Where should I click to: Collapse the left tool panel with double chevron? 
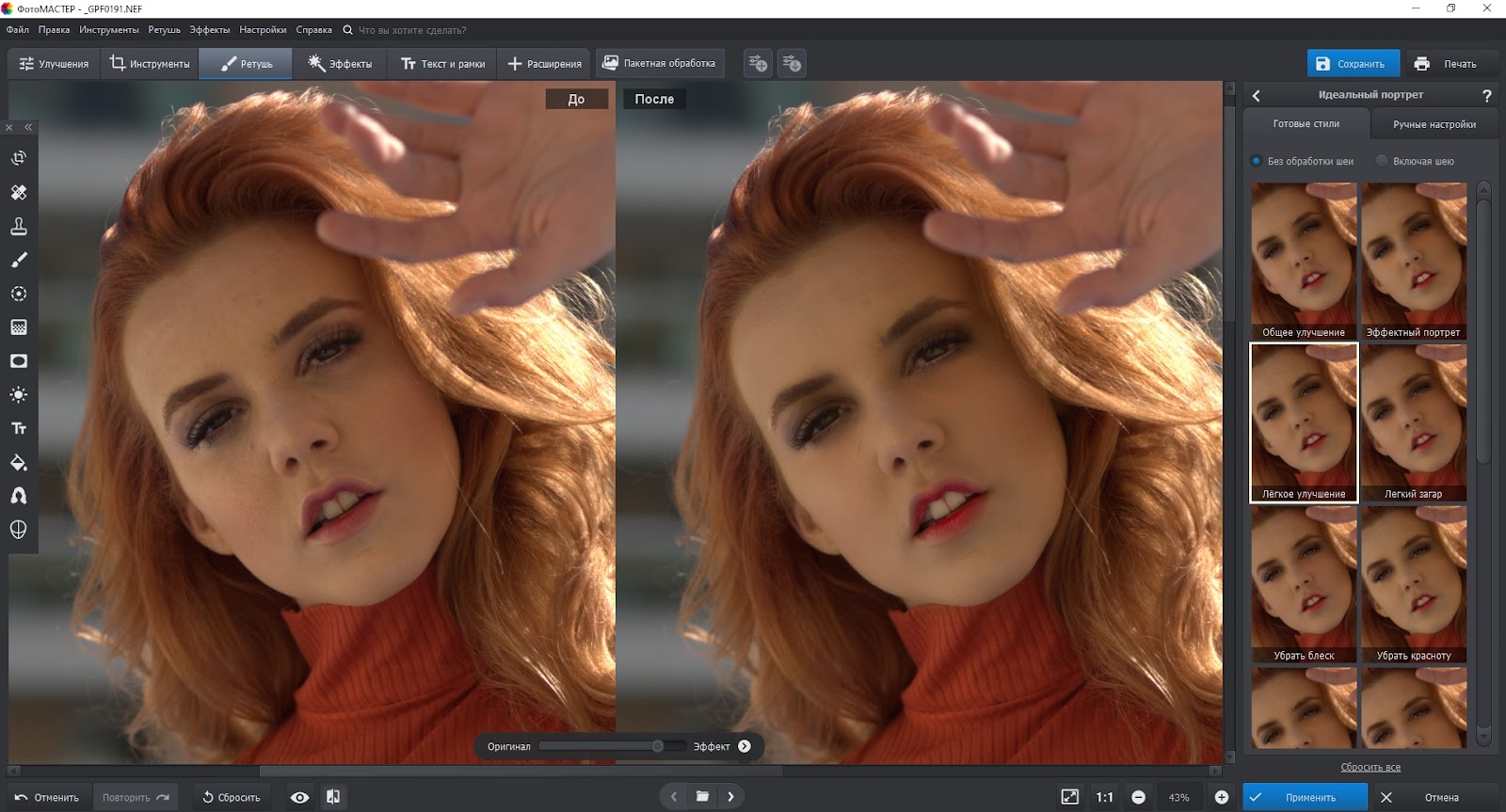point(28,127)
